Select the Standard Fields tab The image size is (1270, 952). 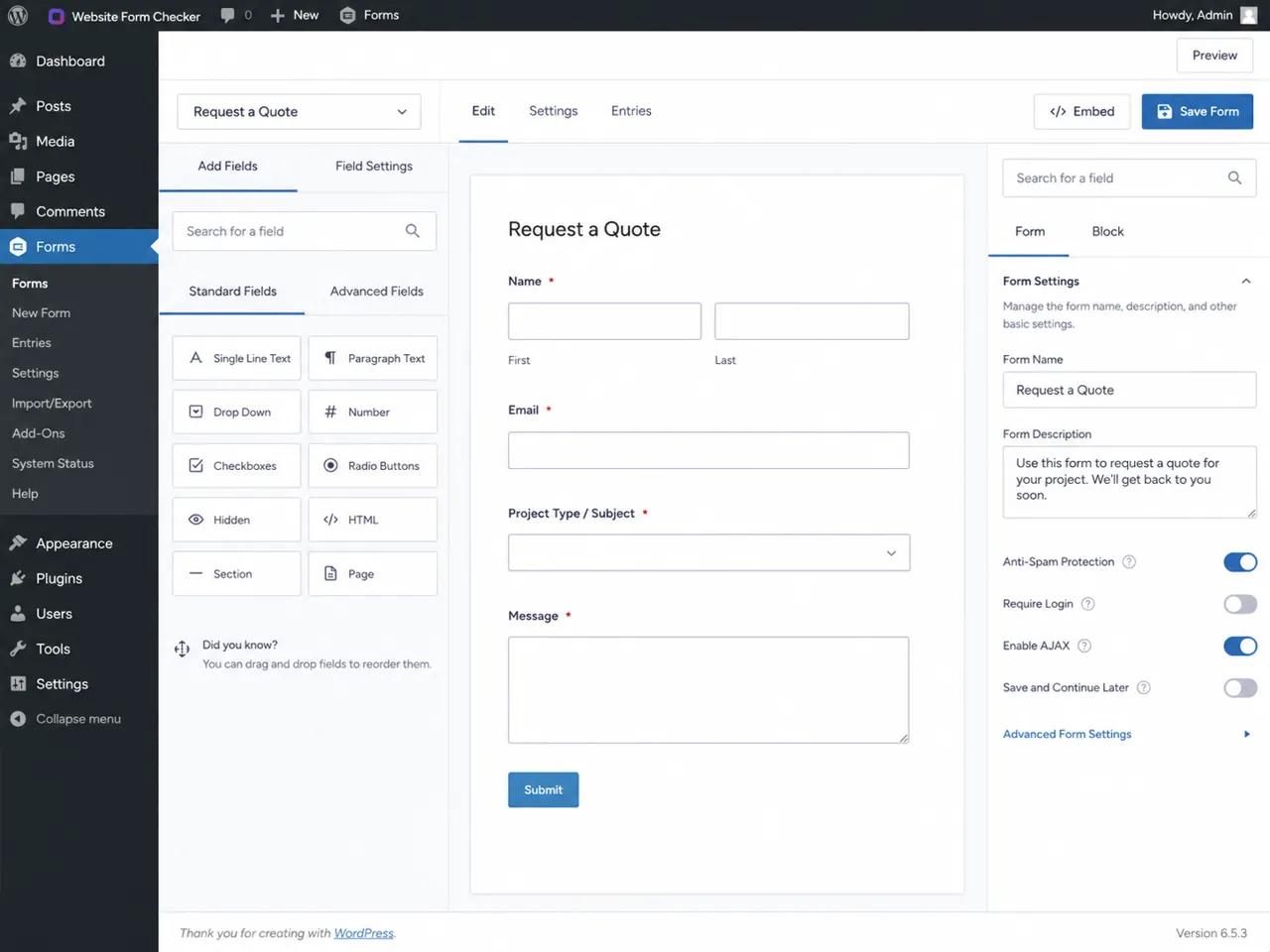click(232, 291)
